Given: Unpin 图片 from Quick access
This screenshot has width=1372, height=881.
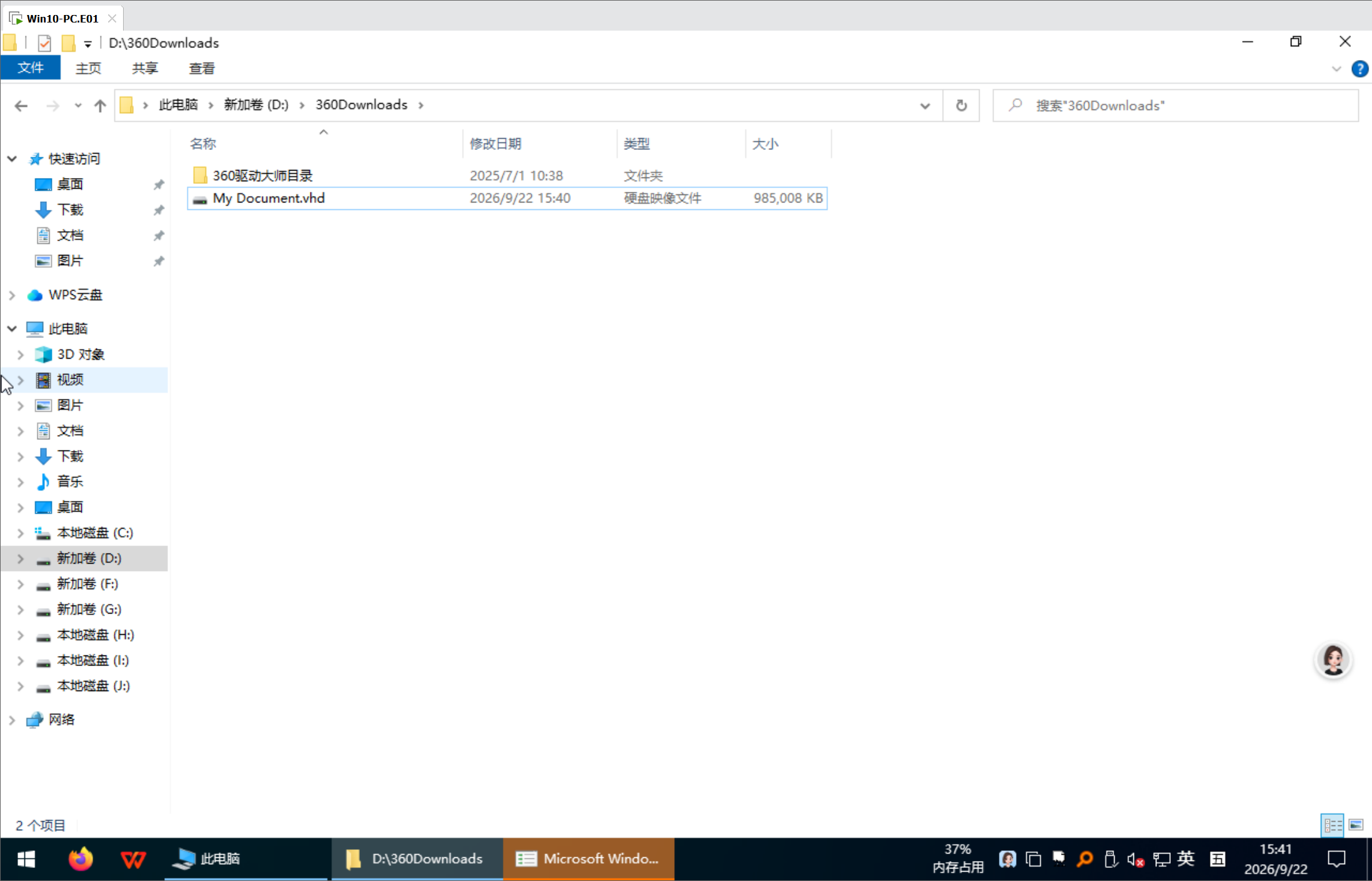Looking at the screenshot, I should (159, 261).
